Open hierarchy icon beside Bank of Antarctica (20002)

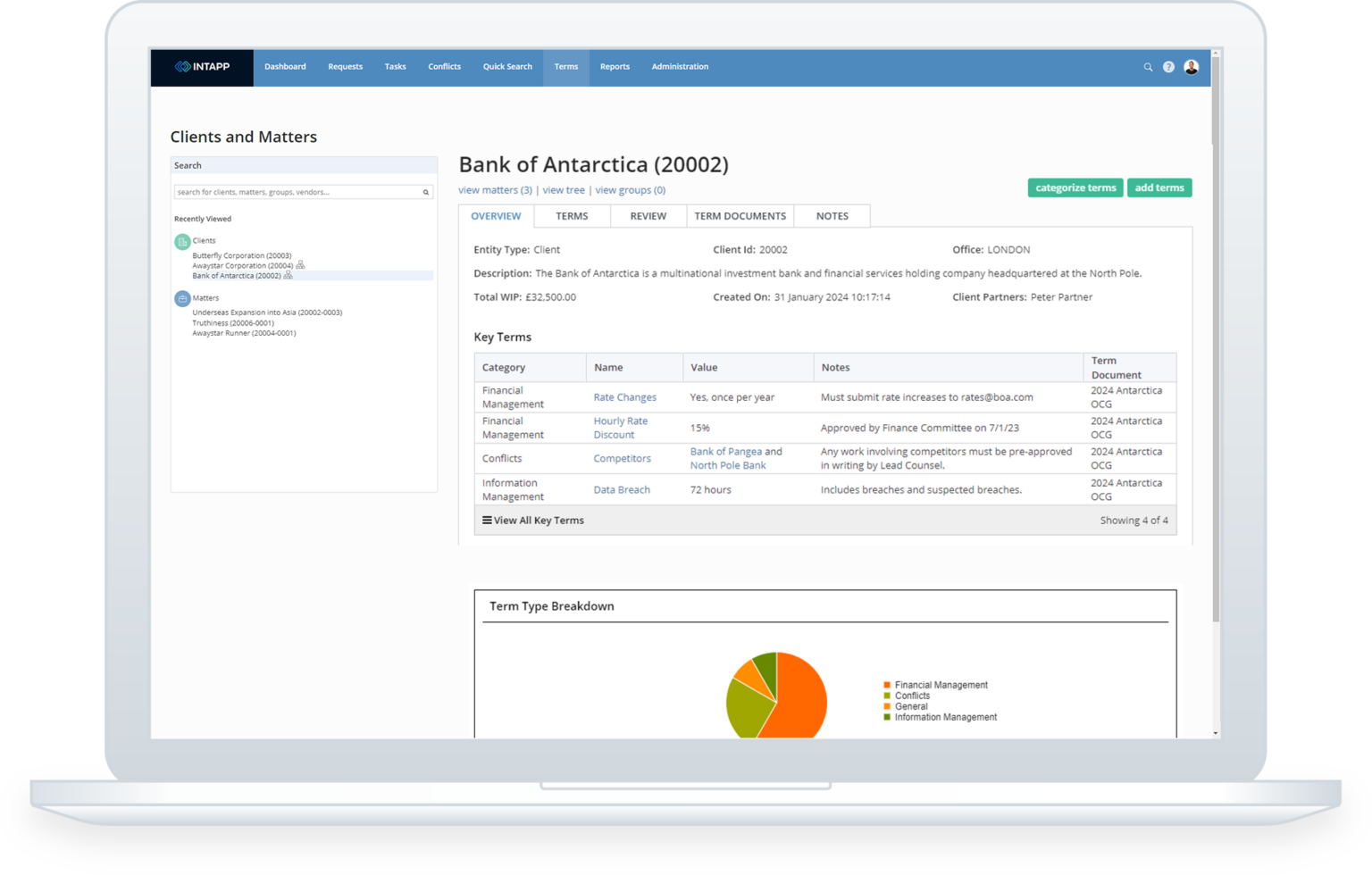288,275
